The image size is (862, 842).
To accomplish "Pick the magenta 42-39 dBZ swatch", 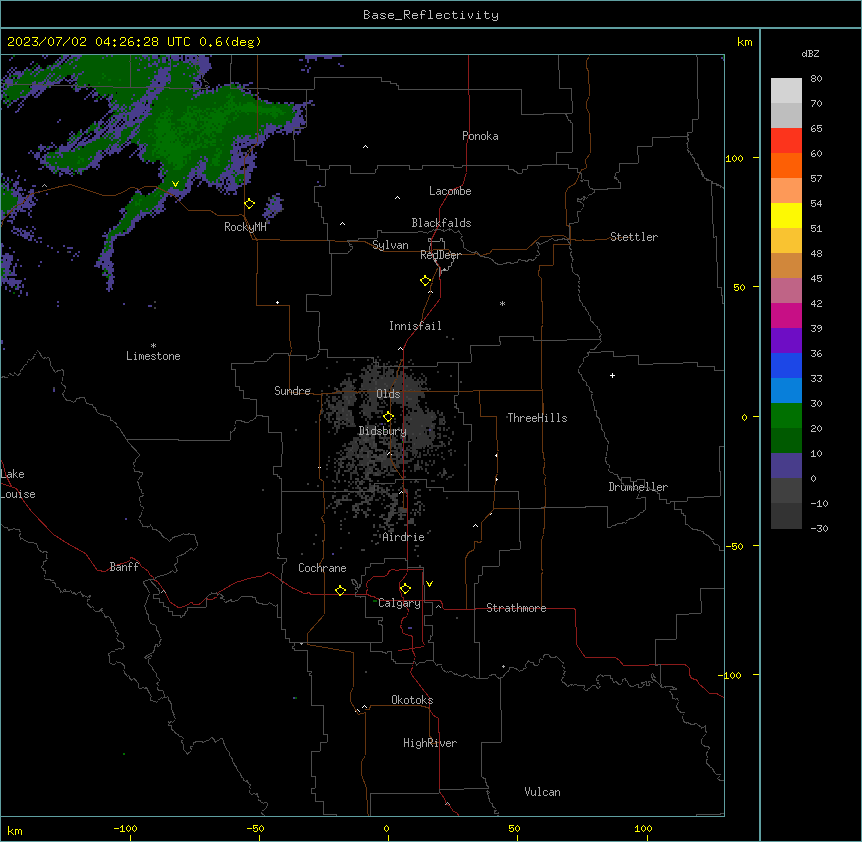I will (x=786, y=315).
